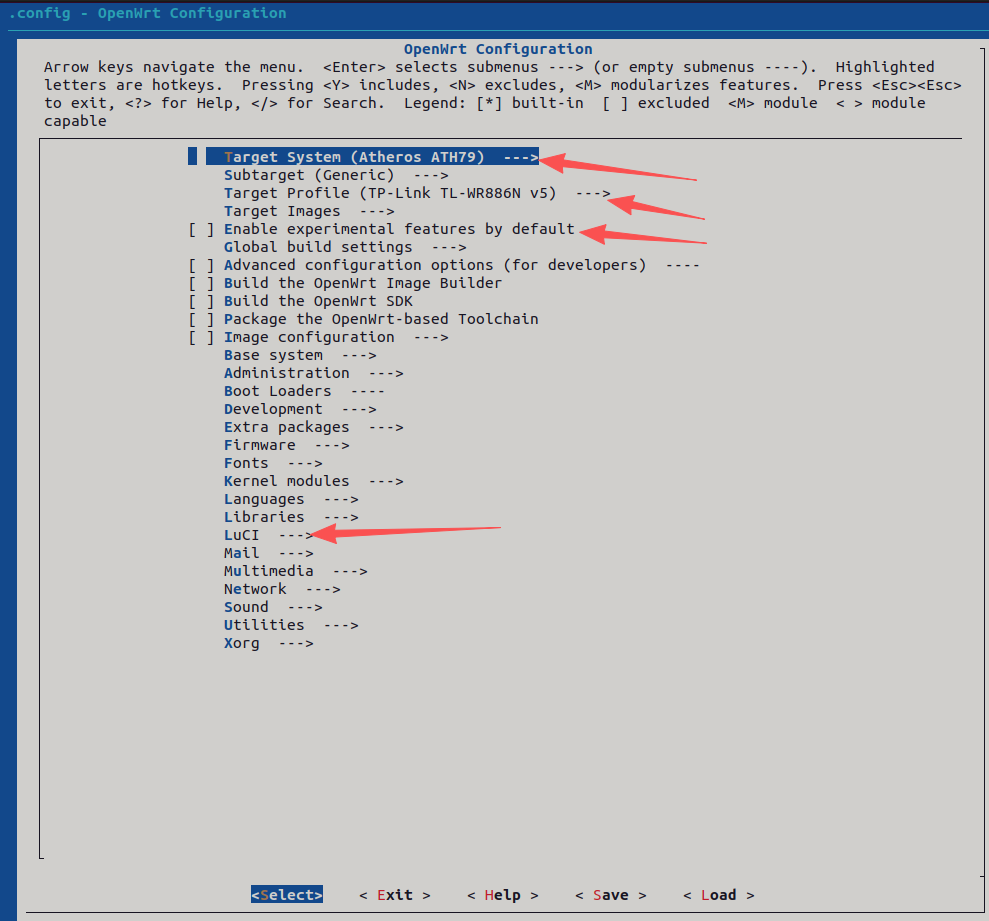This screenshot has width=989, height=921.
Task: Open the LuCI submenu
Action: tap(269, 535)
